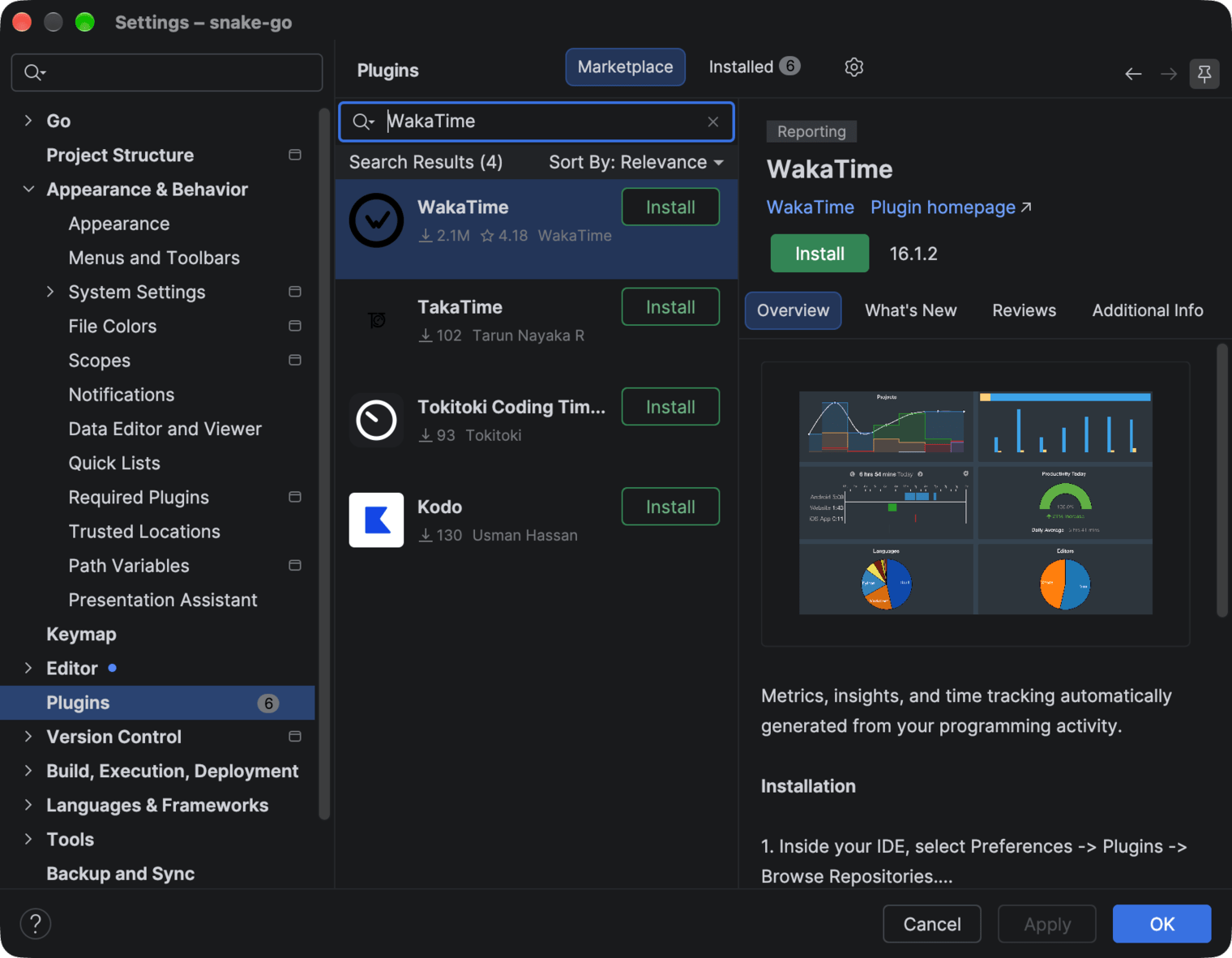Image resolution: width=1232 pixels, height=958 pixels.
Task: Click the File Colors project-level icon
Action: pyautogui.click(x=295, y=326)
